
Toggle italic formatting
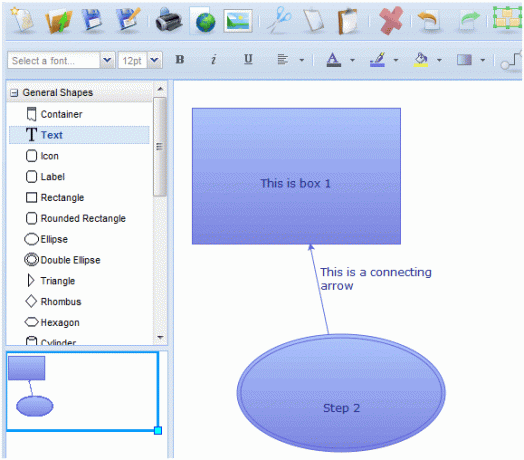(214, 60)
